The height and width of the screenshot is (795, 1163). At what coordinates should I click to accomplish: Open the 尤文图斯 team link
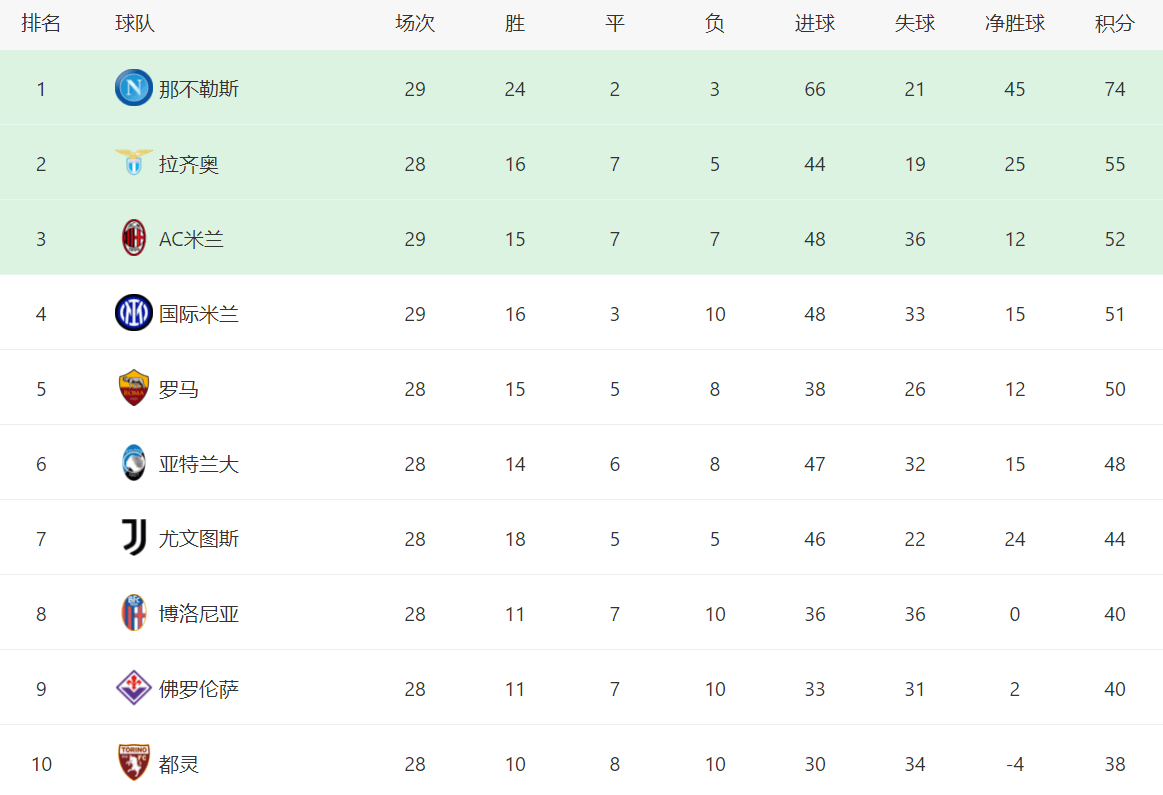(199, 539)
